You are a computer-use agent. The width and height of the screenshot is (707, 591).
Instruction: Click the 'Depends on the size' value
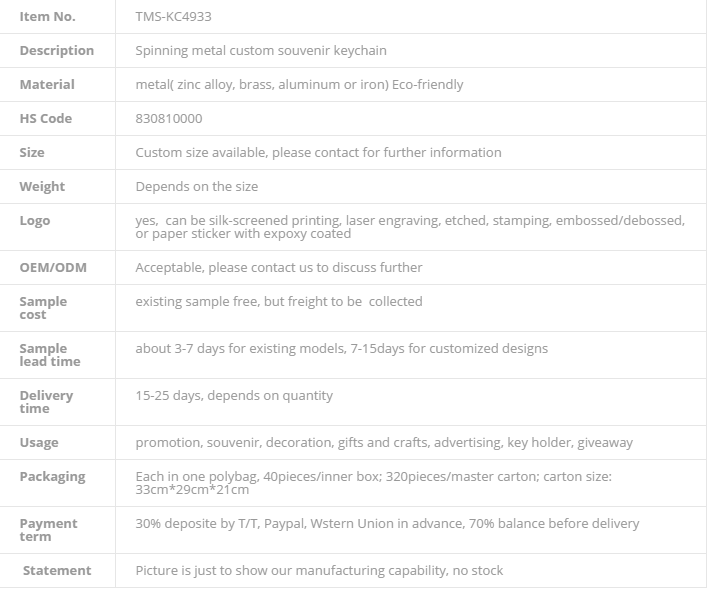197,187
